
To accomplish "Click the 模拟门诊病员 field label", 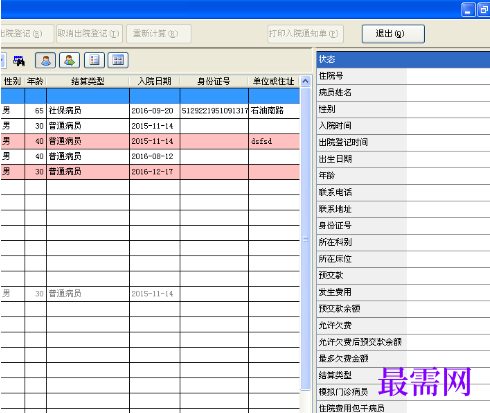I will click(x=343, y=392).
